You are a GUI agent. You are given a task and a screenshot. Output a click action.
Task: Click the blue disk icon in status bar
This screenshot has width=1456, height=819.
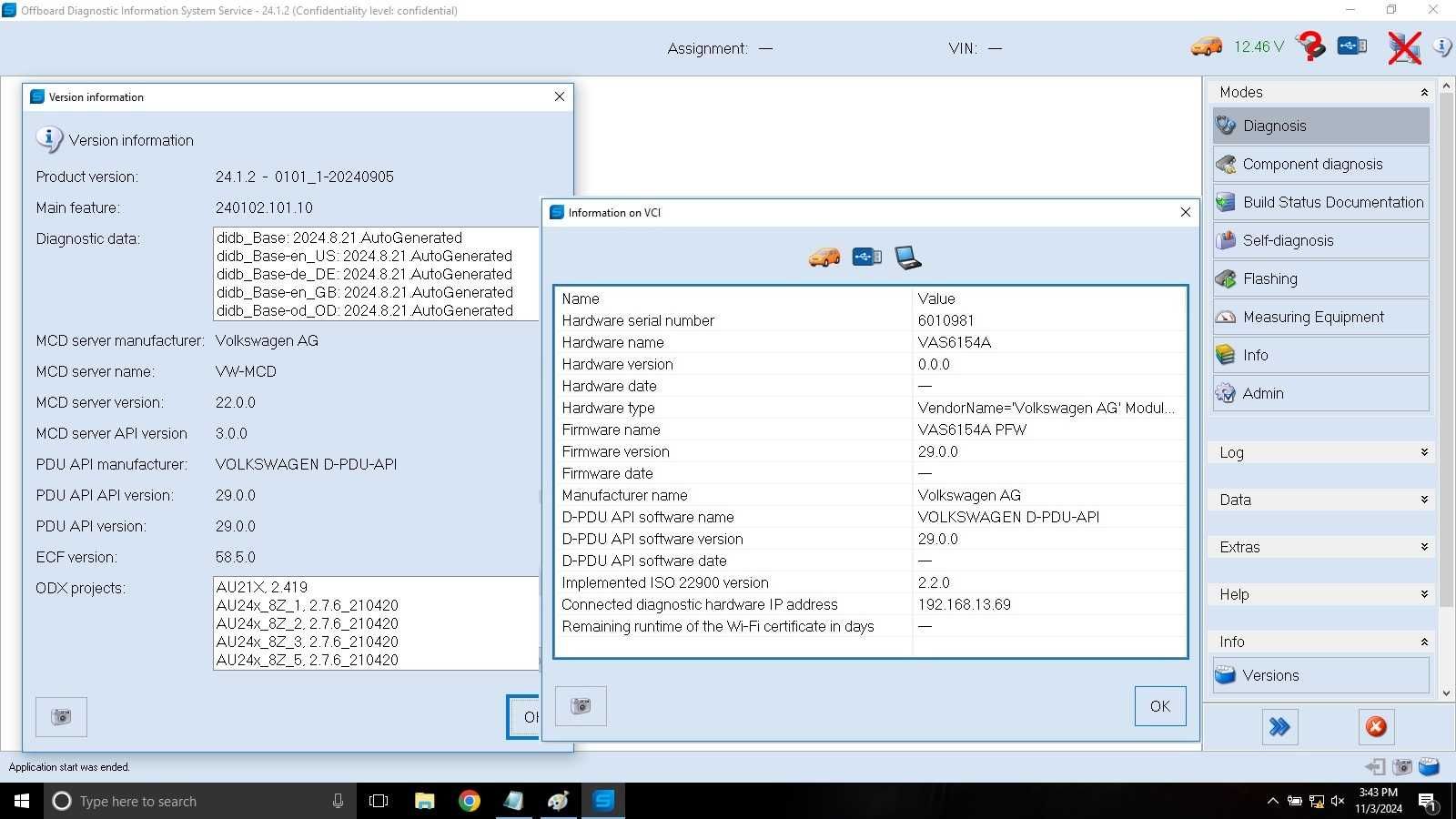pos(1429,767)
